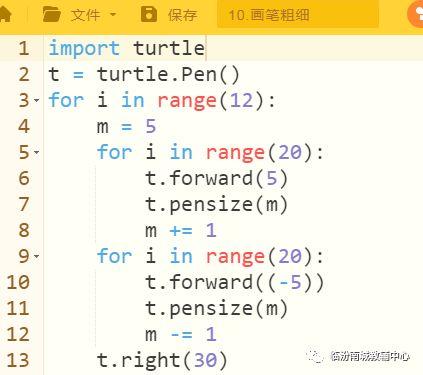The image size is (423, 375).
Task: Click 't.pensize(m)' on line 11
Action: tap(216, 309)
